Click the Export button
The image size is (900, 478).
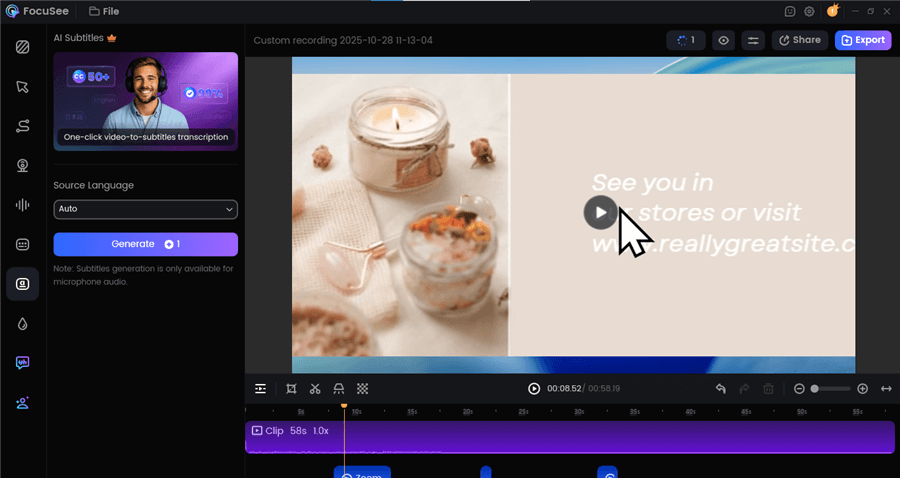[863, 40]
